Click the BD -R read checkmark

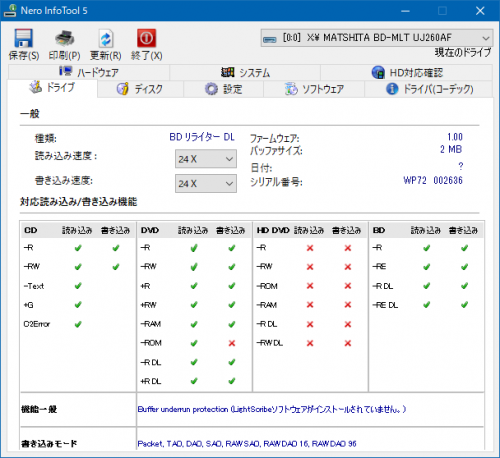pos(427,248)
